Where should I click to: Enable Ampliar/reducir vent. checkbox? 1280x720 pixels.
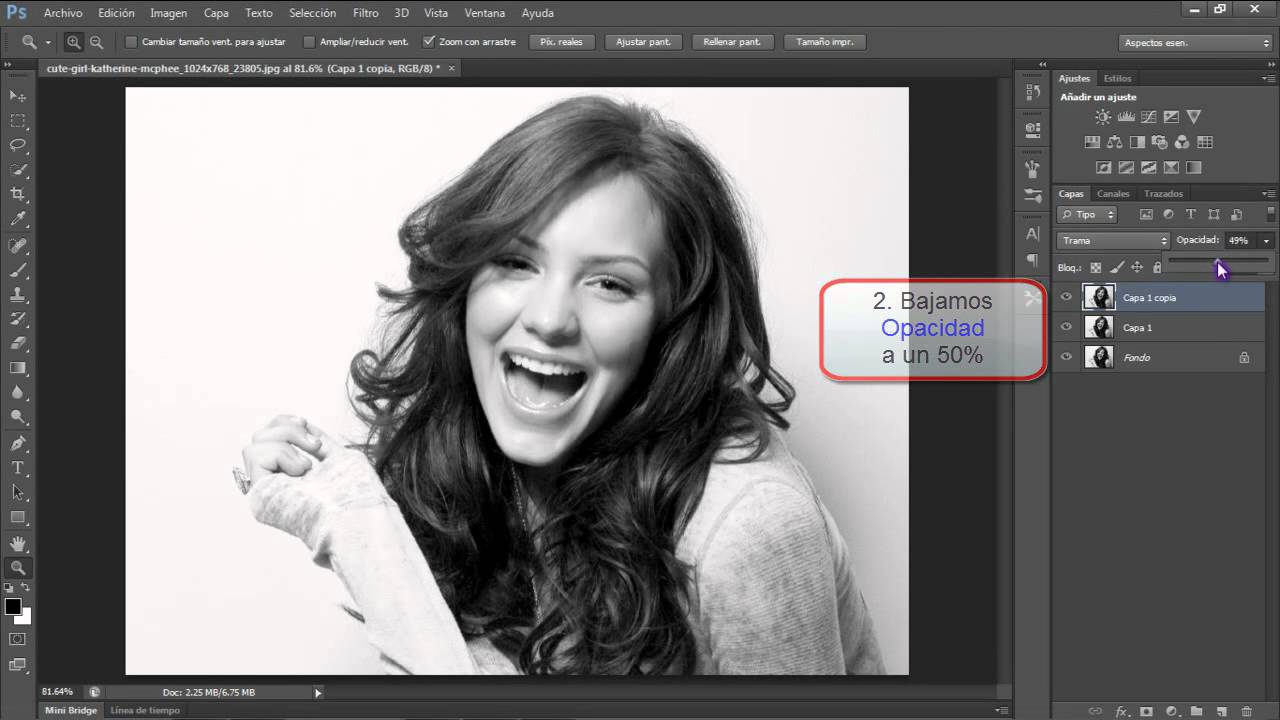click(309, 42)
